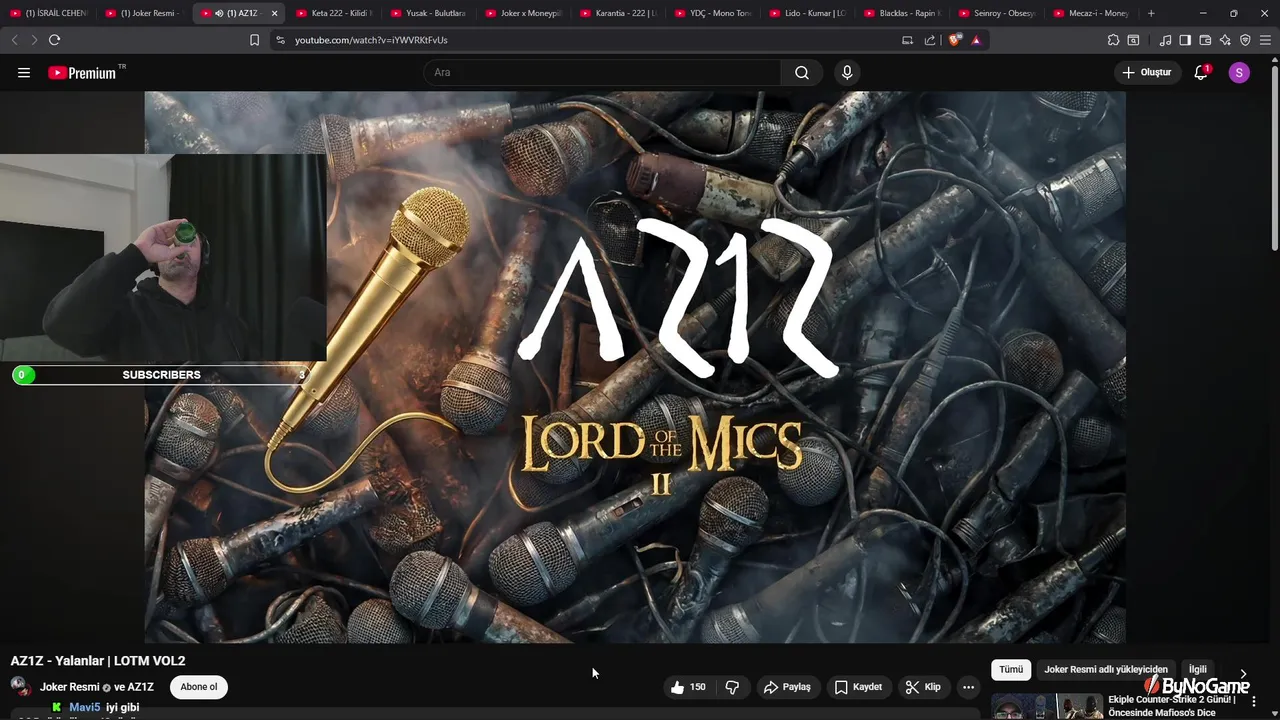Screen dimensions: 1280x720
Task: Open the toolbar search-tabs window icon
Action: click(1133, 40)
